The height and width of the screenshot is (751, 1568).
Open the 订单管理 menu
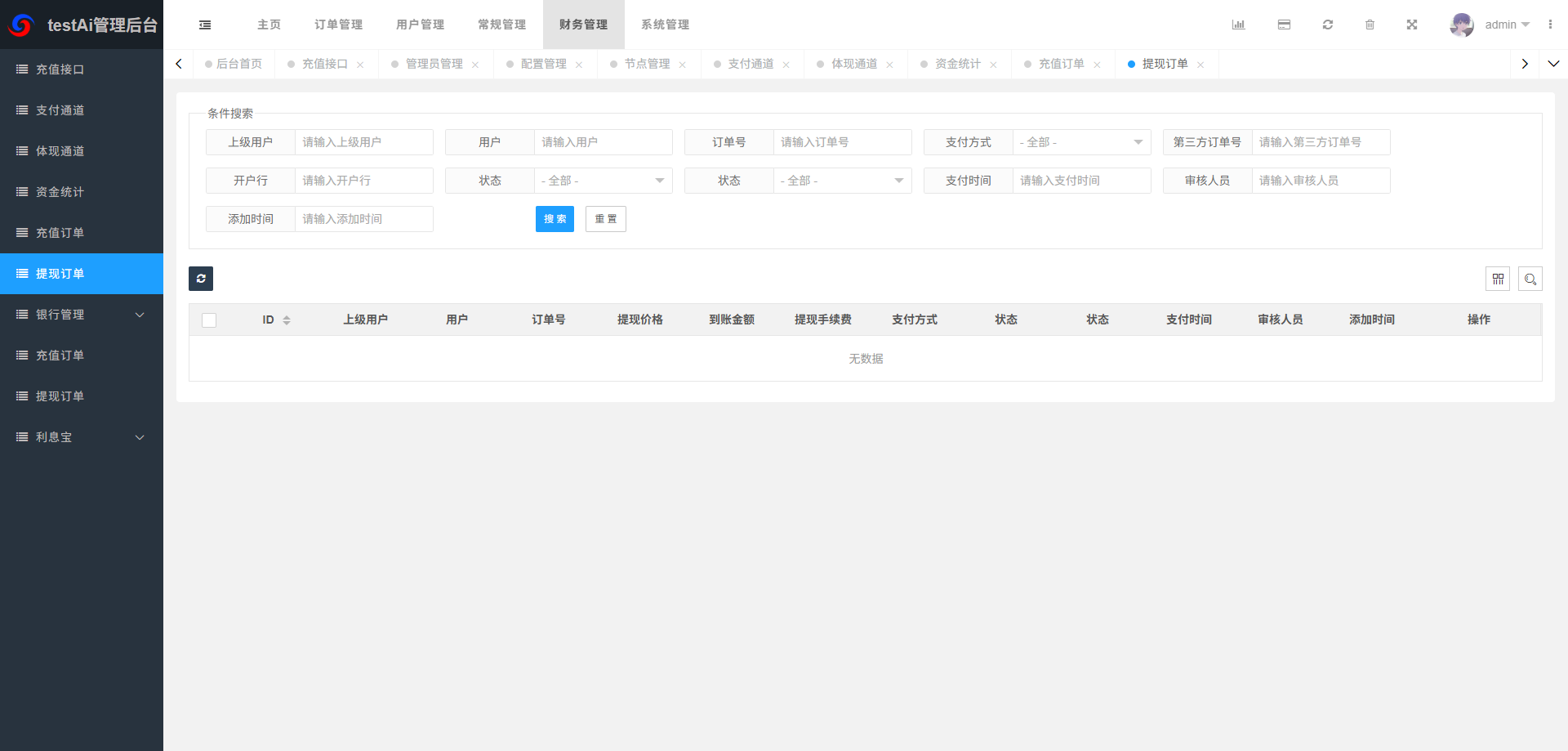(x=338, y=25)
